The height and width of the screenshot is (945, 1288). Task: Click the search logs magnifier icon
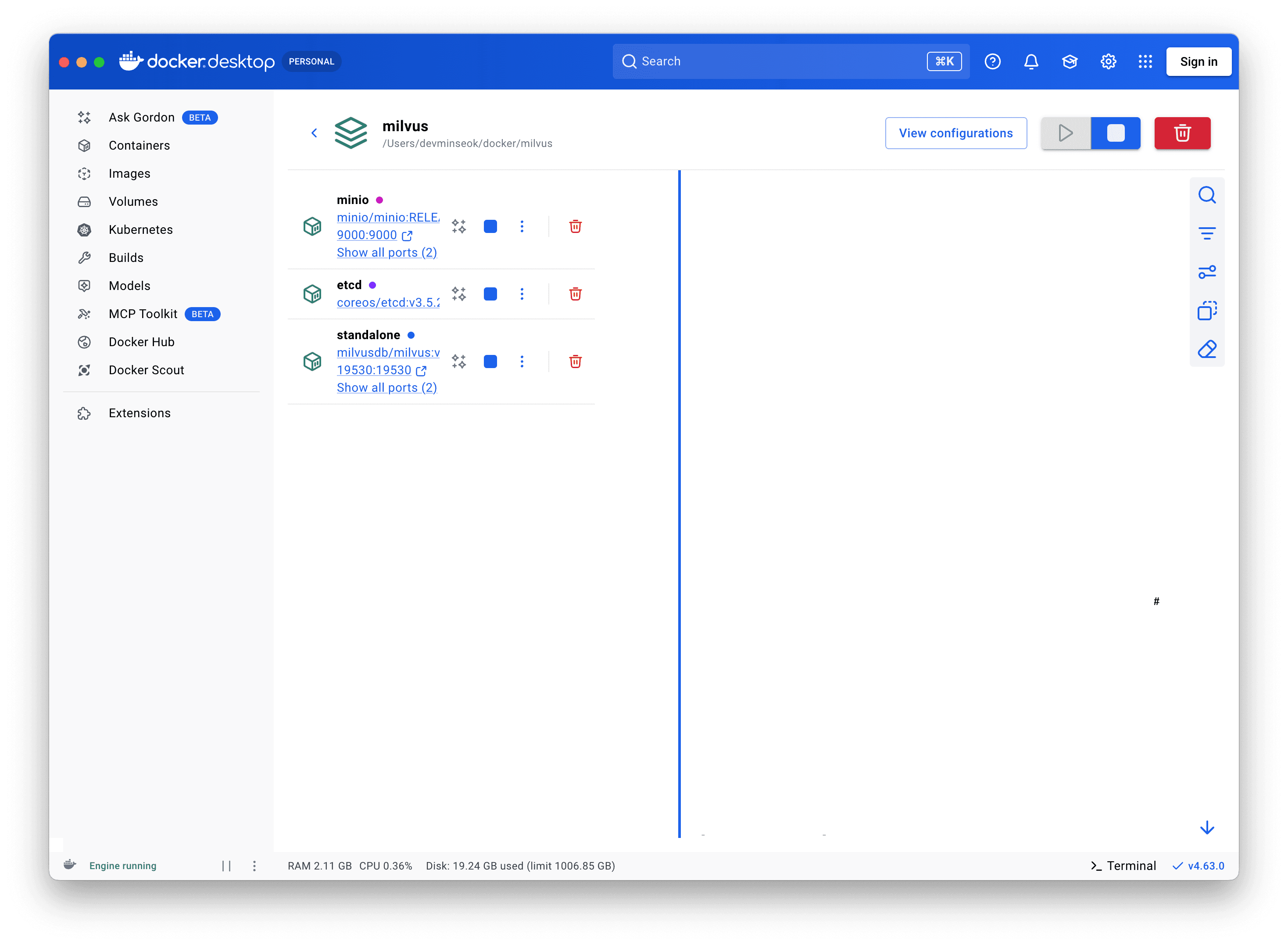1207,195
